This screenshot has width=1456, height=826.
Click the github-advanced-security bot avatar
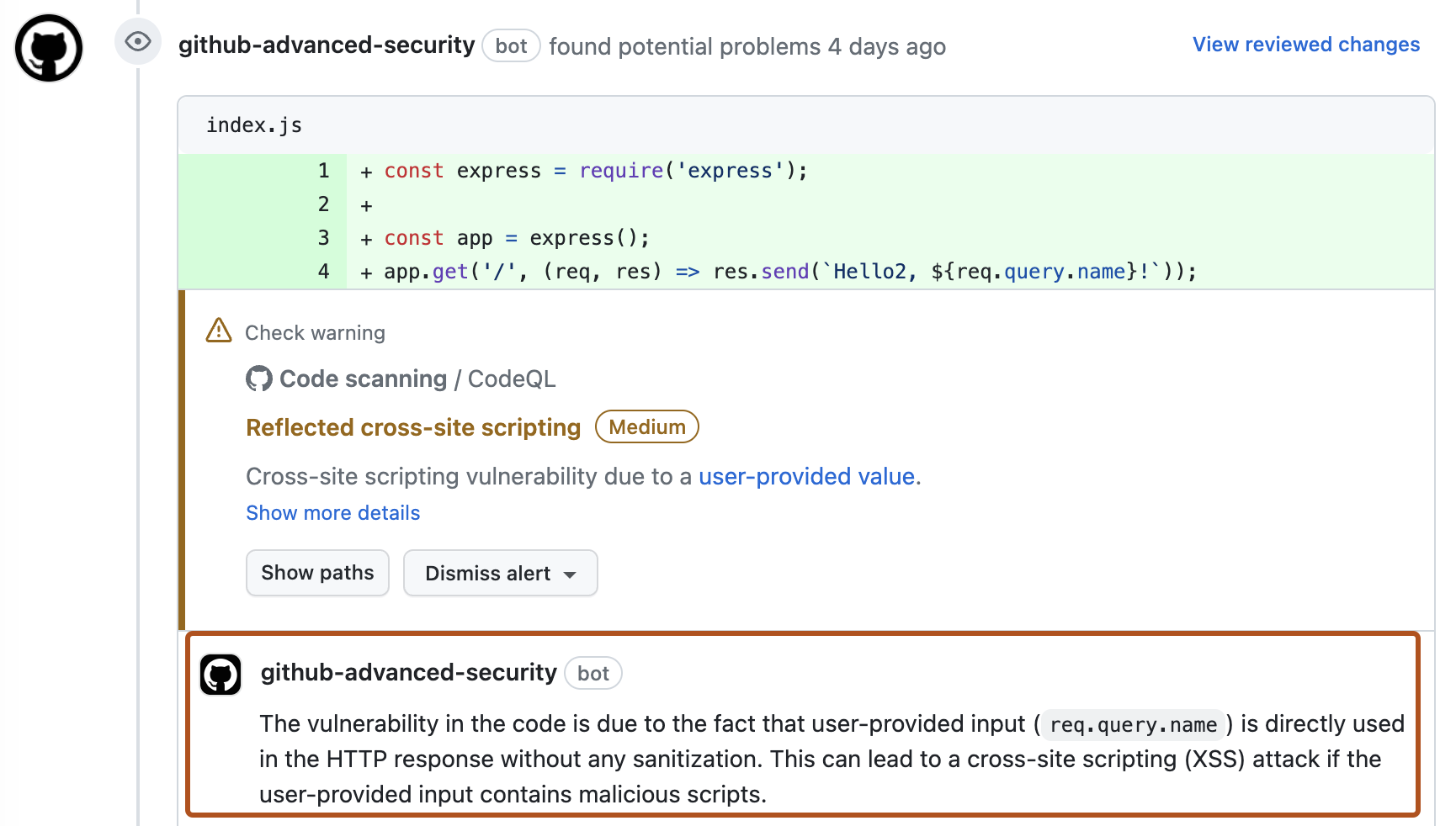pyautogui.click(x=220, y=674)
